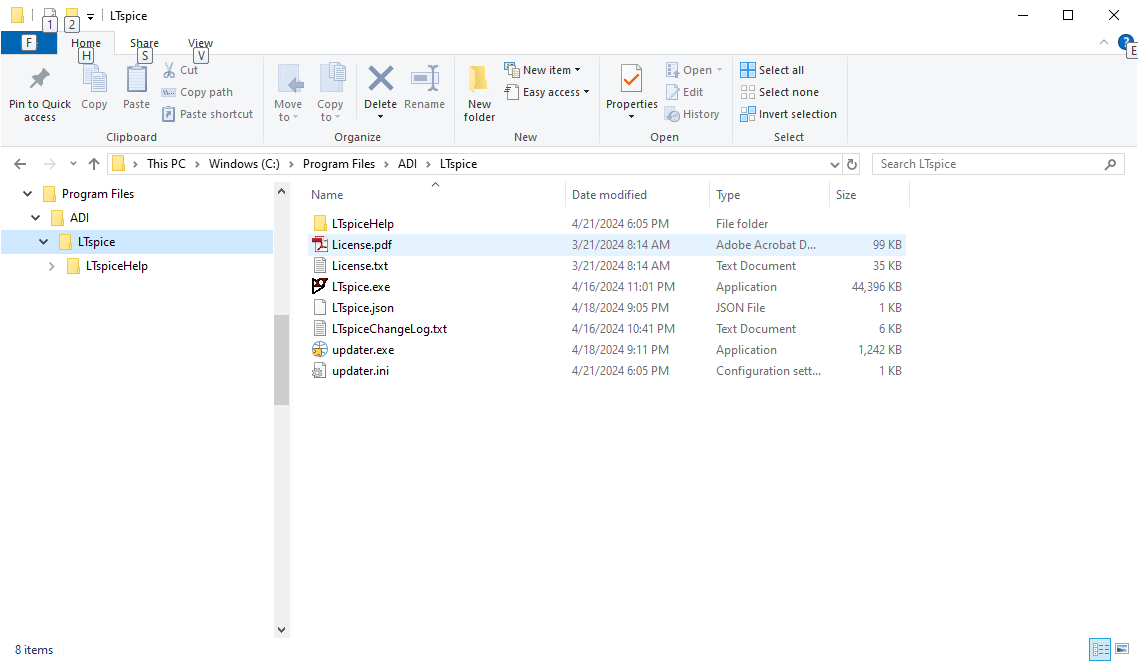The width and height of the screenshot is (1138, 662).
Task: Select the LTspiceHelp folder in file list
Action: 362,224
